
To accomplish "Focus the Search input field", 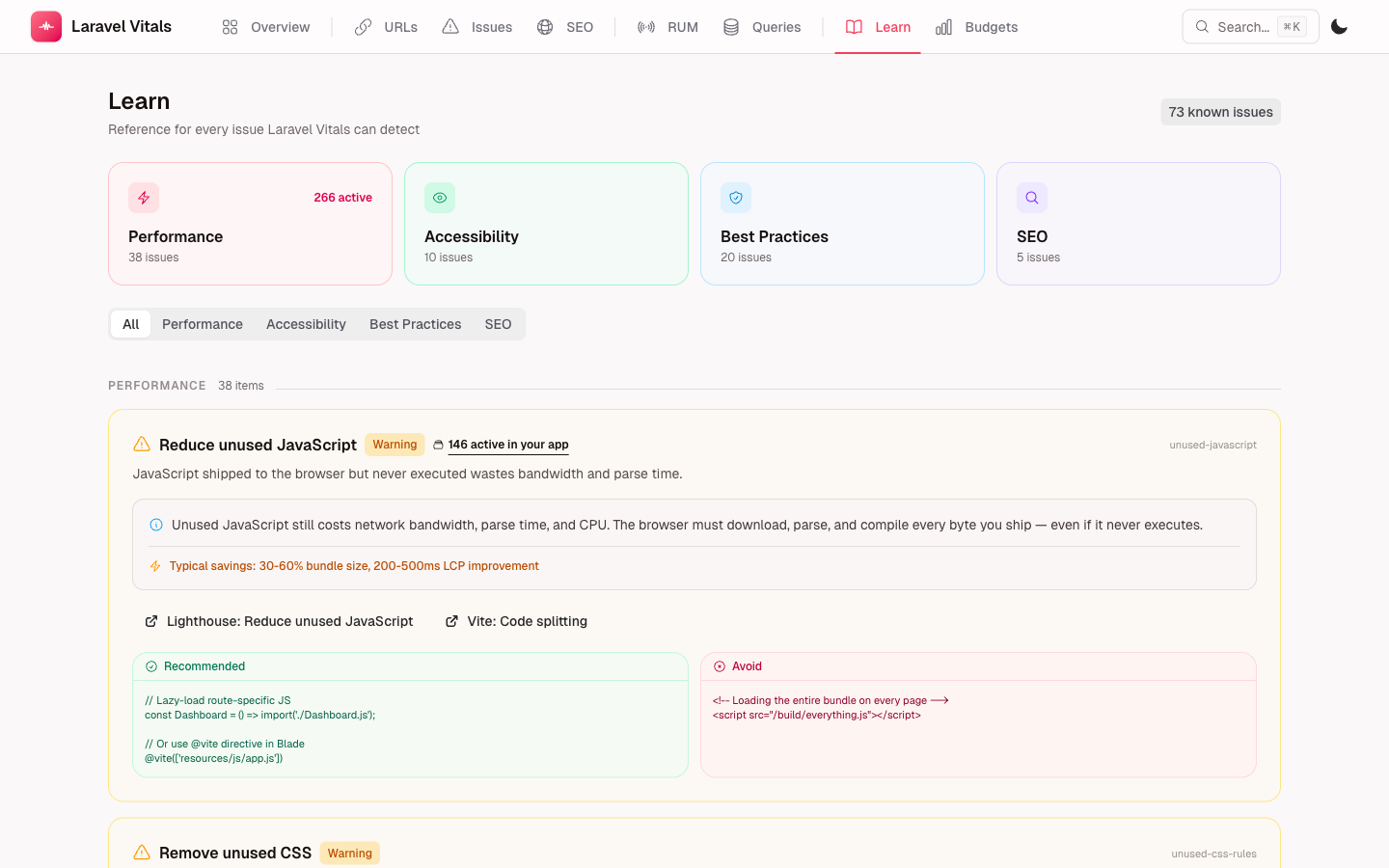I will pos(1251,27).
